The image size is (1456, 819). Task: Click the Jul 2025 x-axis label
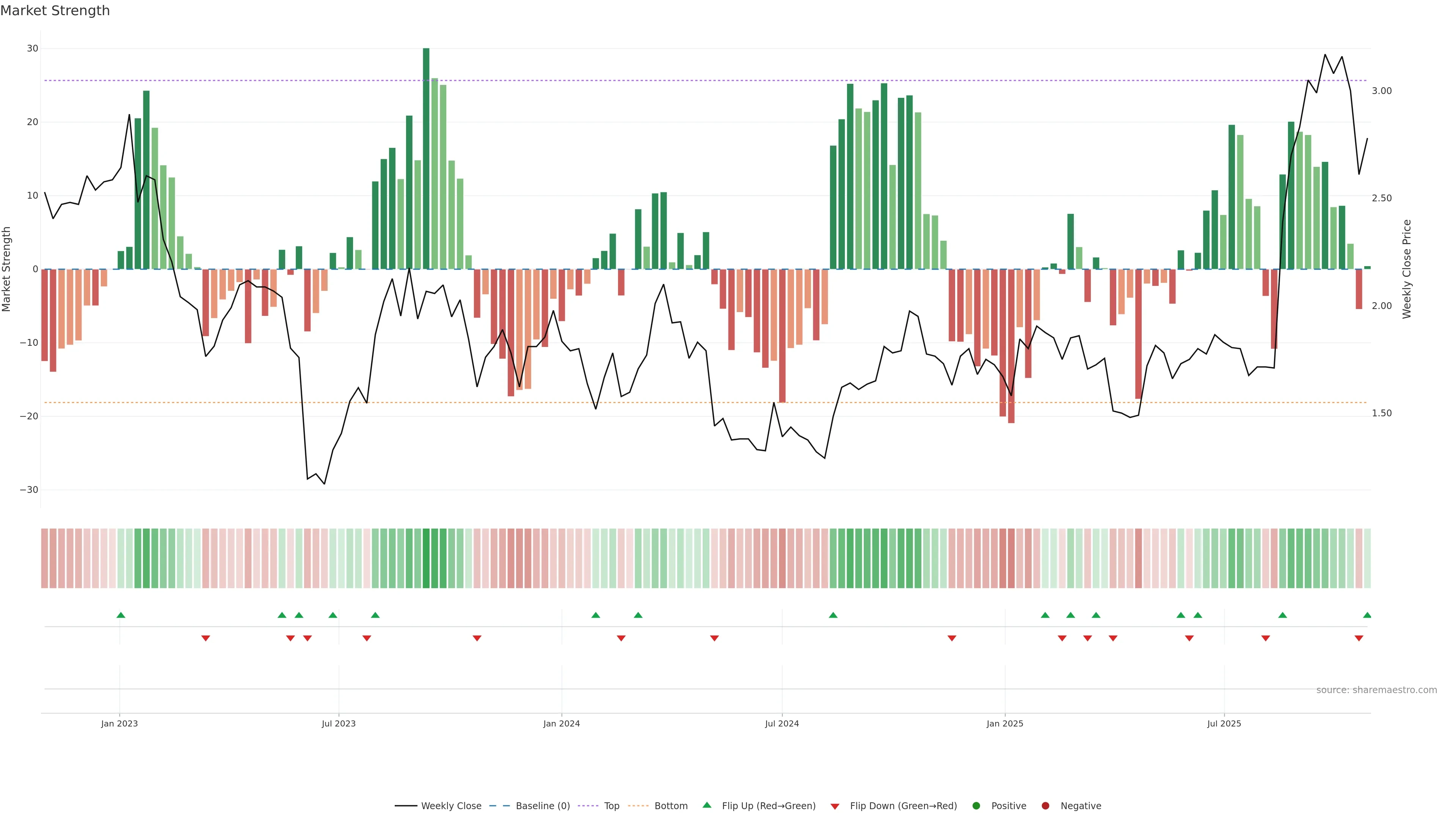pos(1224,723)
